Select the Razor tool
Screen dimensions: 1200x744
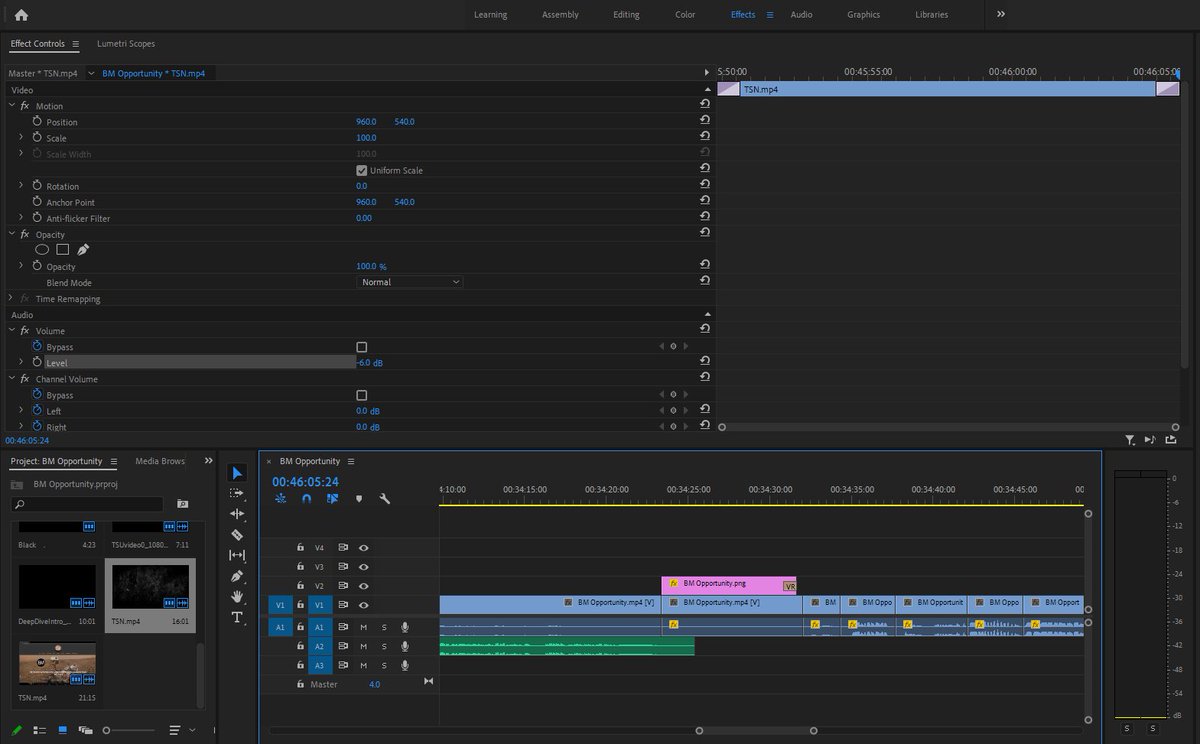coord(237,534)
